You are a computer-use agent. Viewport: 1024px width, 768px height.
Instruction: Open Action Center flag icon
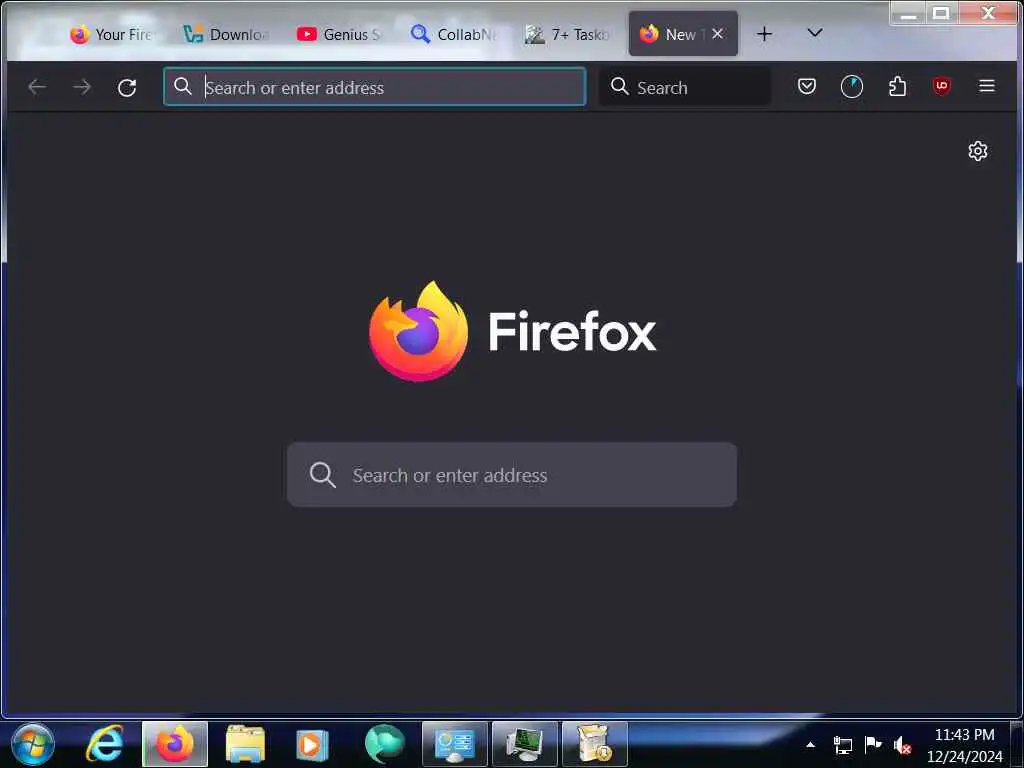(872, 744)
